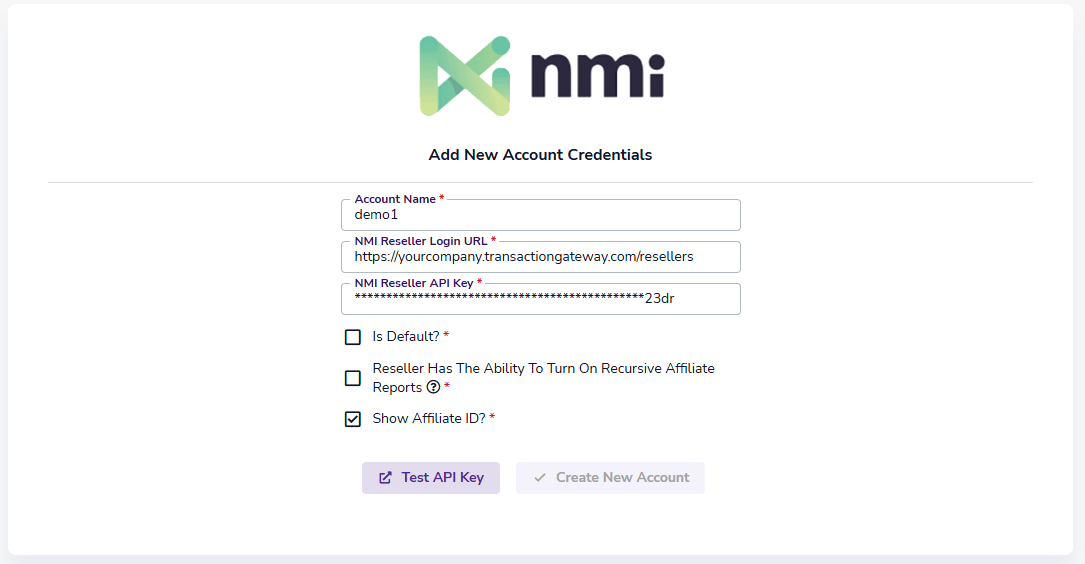Click the Create New Account button
Image resolution: width=1085 pixels, height=564 pixels.
(610, 478)
